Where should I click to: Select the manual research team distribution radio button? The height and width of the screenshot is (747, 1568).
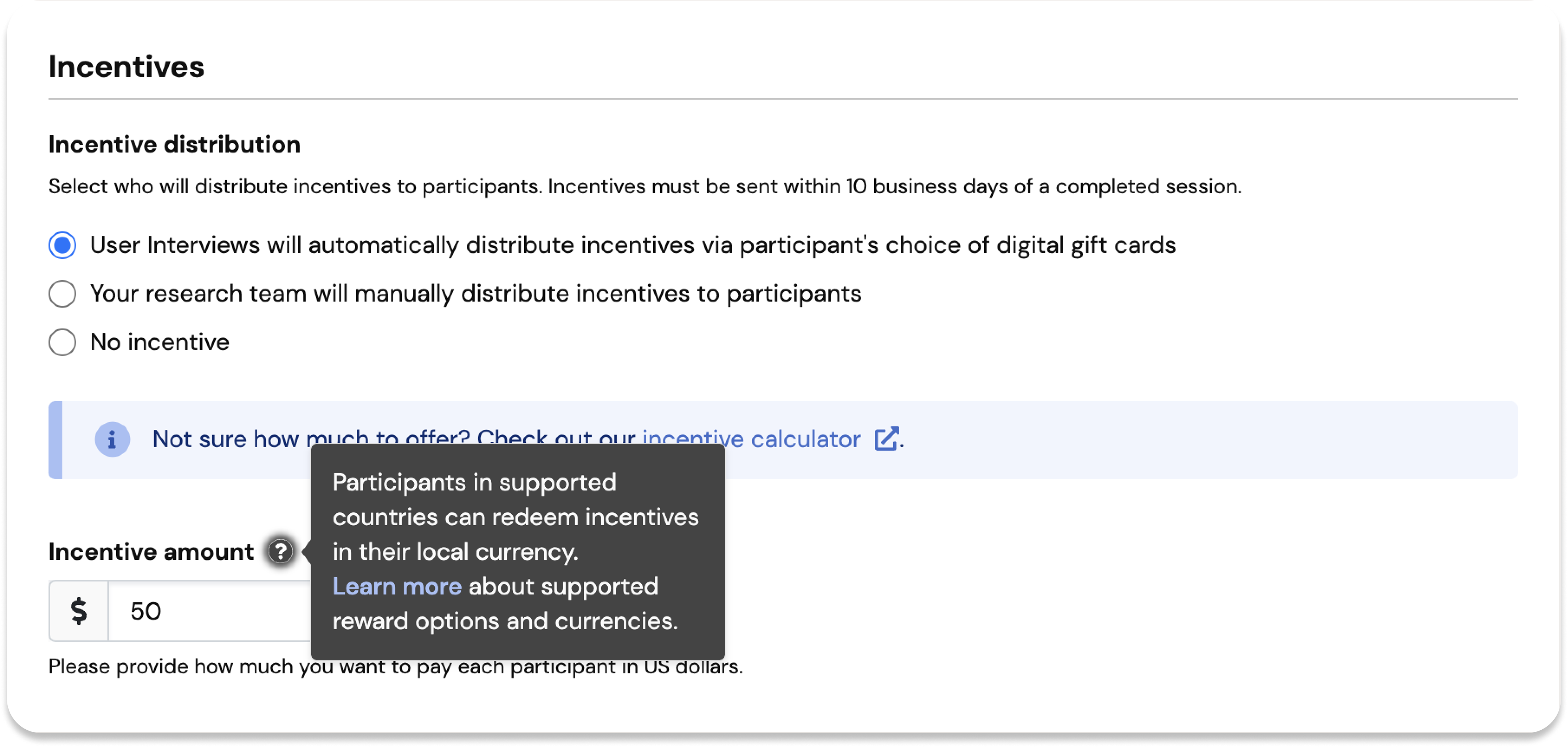tap(62, 294)
